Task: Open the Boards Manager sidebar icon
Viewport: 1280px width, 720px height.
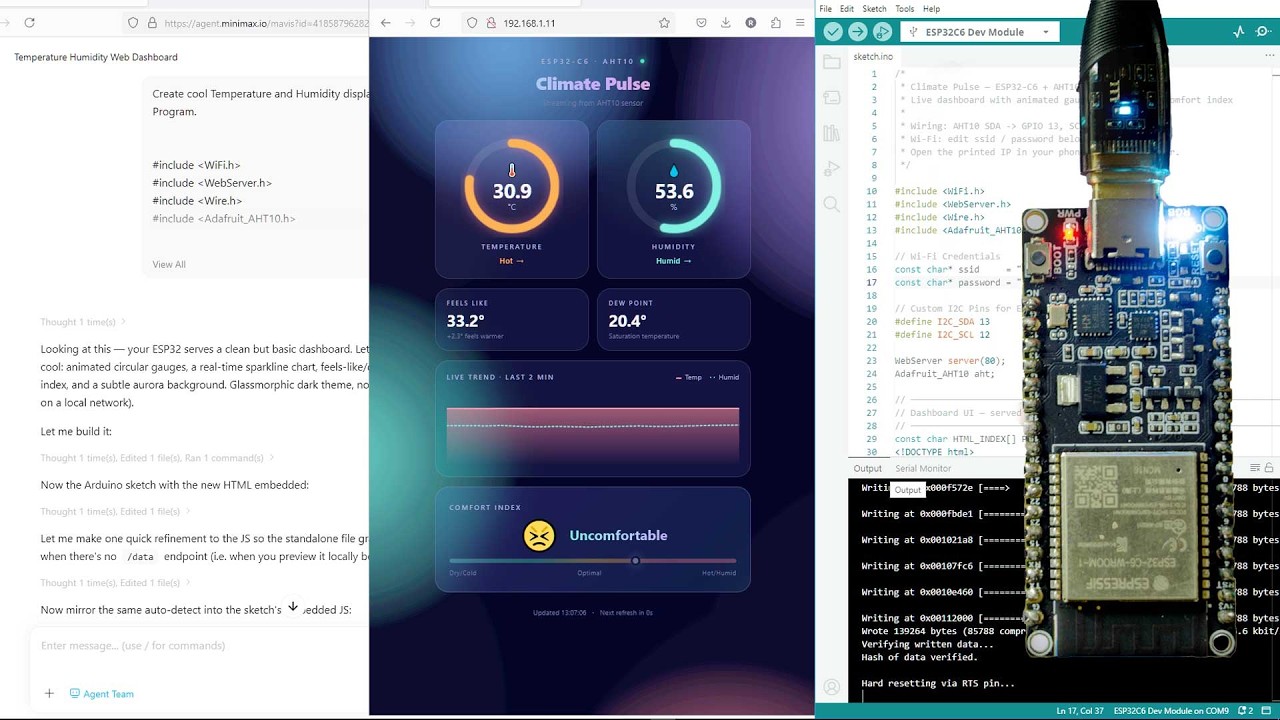Action: [831, 98]
